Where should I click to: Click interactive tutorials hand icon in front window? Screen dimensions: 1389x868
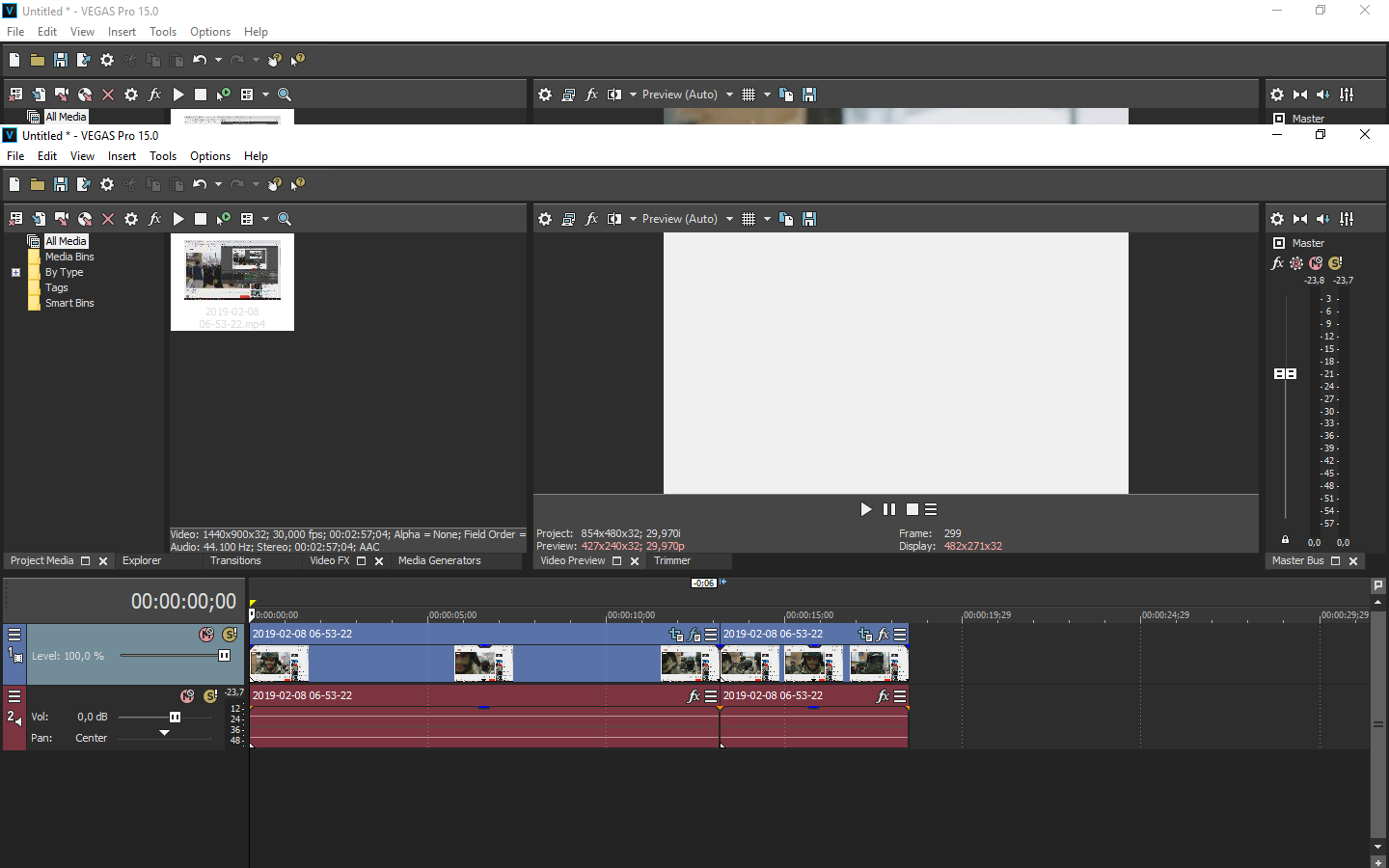tap(275, 184)
